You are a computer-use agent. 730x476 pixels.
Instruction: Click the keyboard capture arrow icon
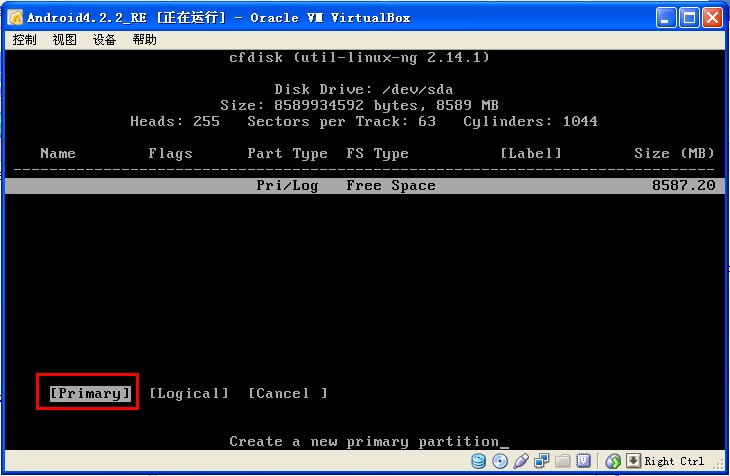click(x=633, y=461)
